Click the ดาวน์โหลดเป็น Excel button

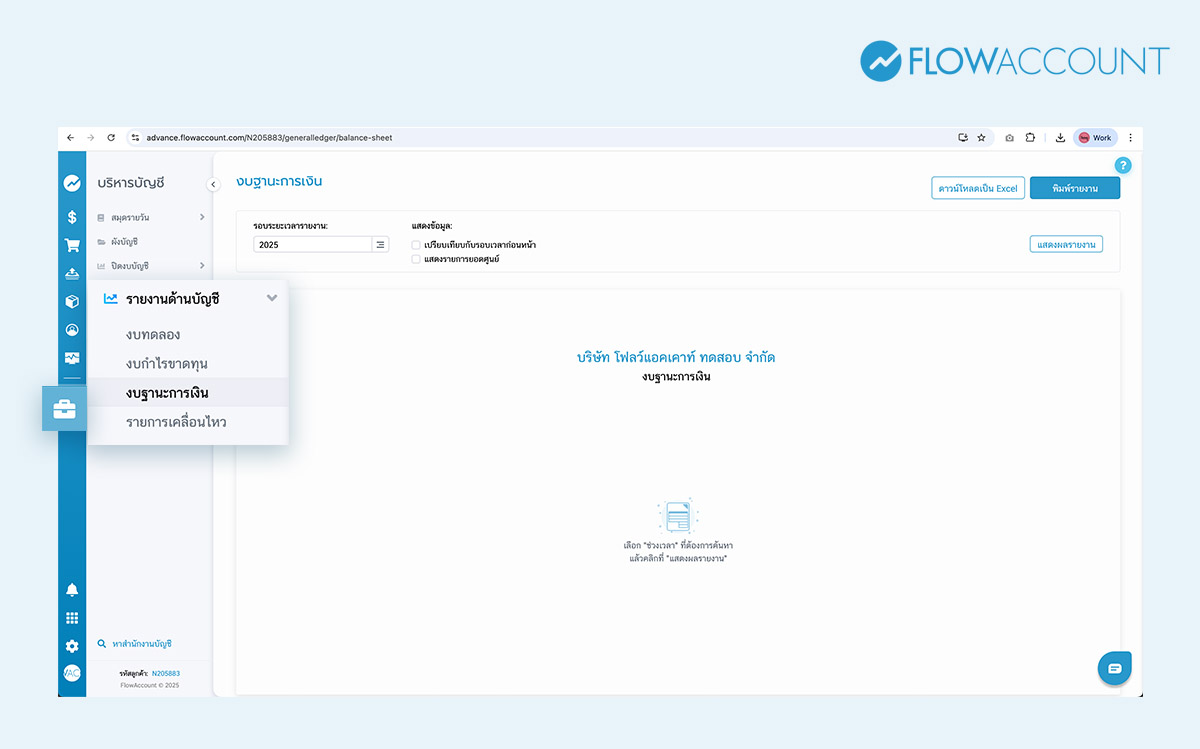click(977, 188)
